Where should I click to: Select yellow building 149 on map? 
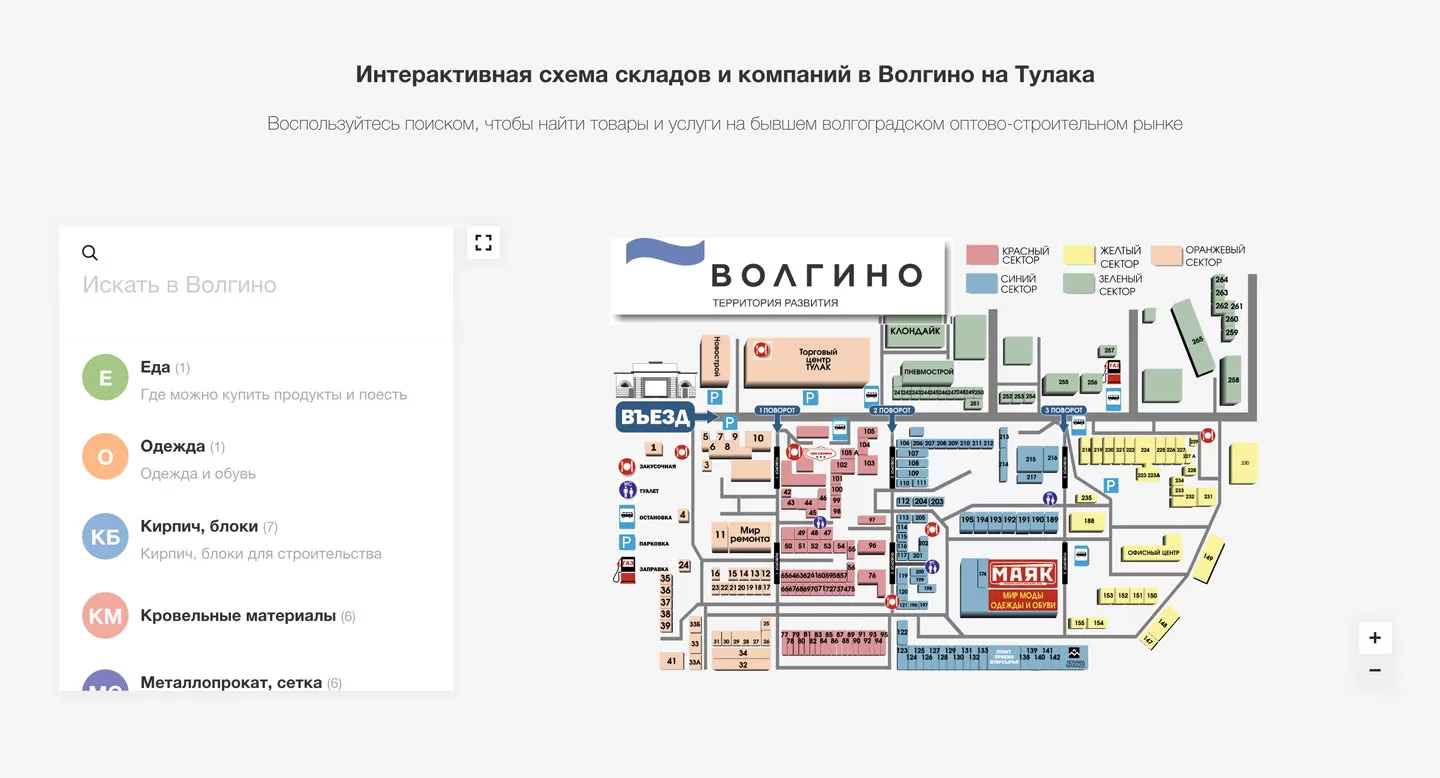click(1208, 561)
